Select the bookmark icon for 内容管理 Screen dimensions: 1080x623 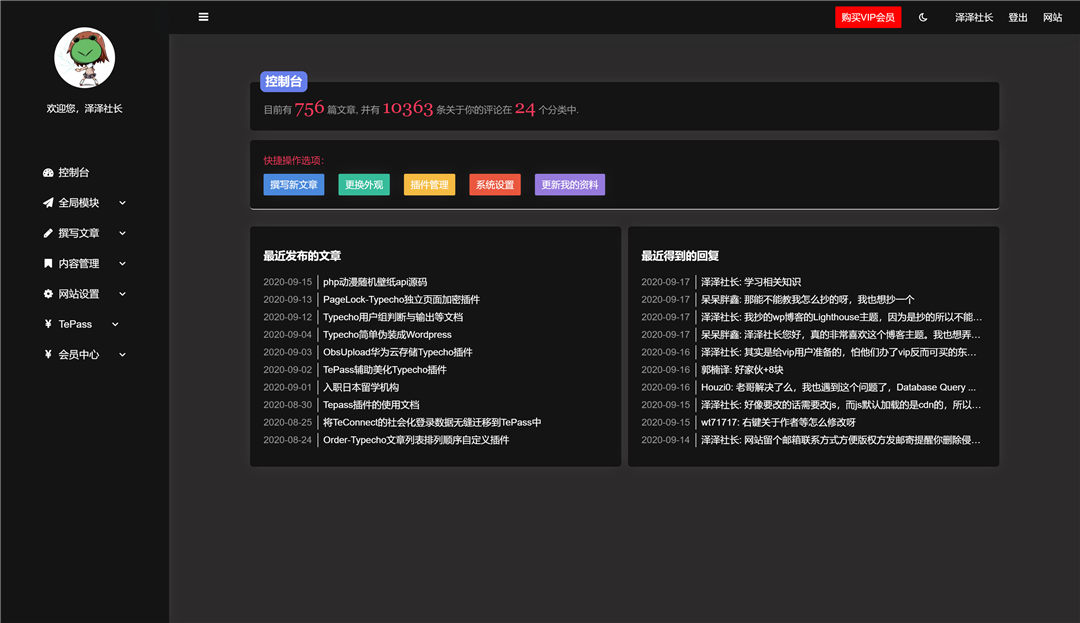pyautogui.click(x=48, y=263)
